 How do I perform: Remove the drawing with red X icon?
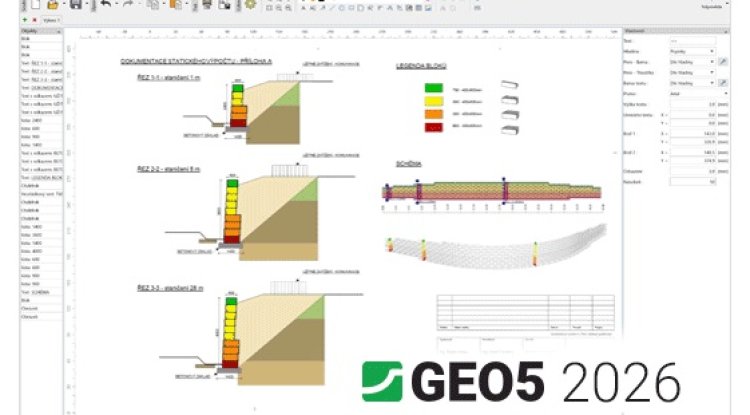[34, 20]
